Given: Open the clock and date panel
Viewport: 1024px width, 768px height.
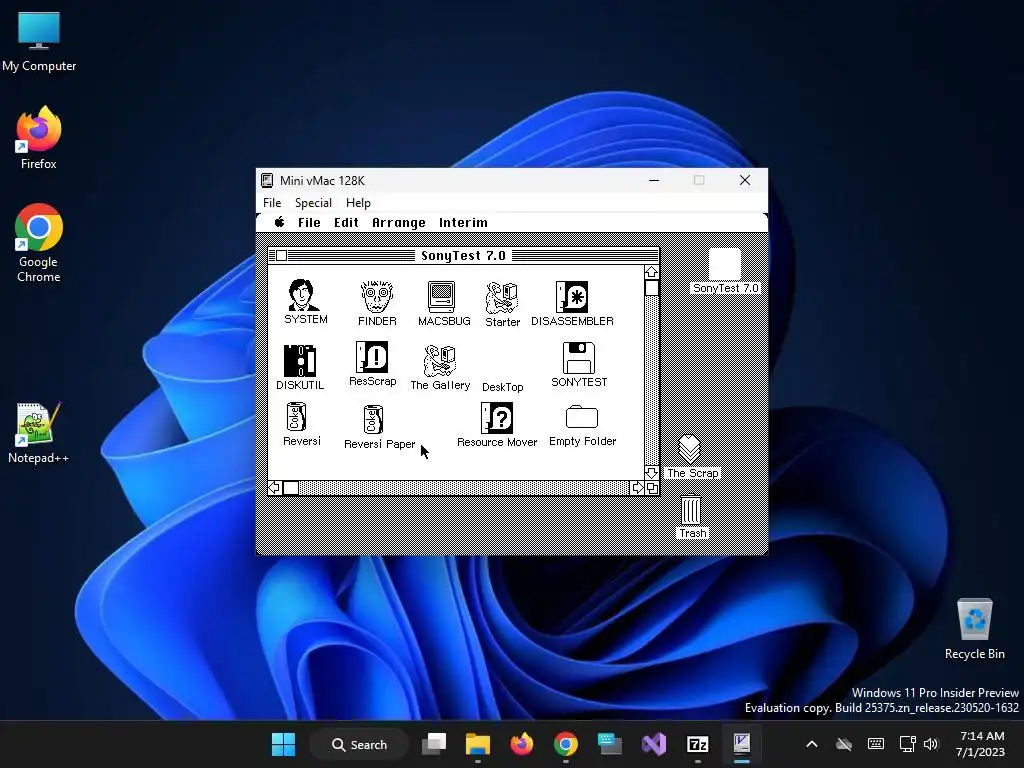Looking at the screenshot, I should pos(981,744).
